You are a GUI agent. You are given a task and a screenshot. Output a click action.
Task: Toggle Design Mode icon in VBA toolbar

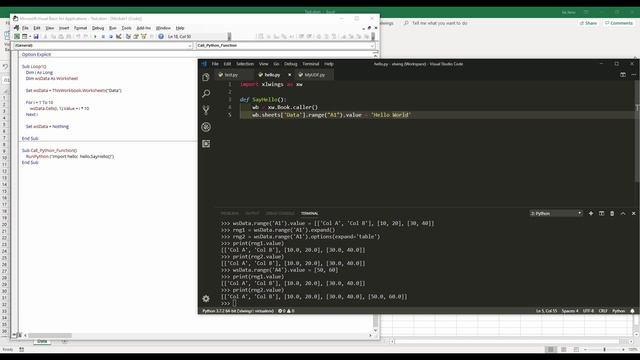tap(118, 37)
